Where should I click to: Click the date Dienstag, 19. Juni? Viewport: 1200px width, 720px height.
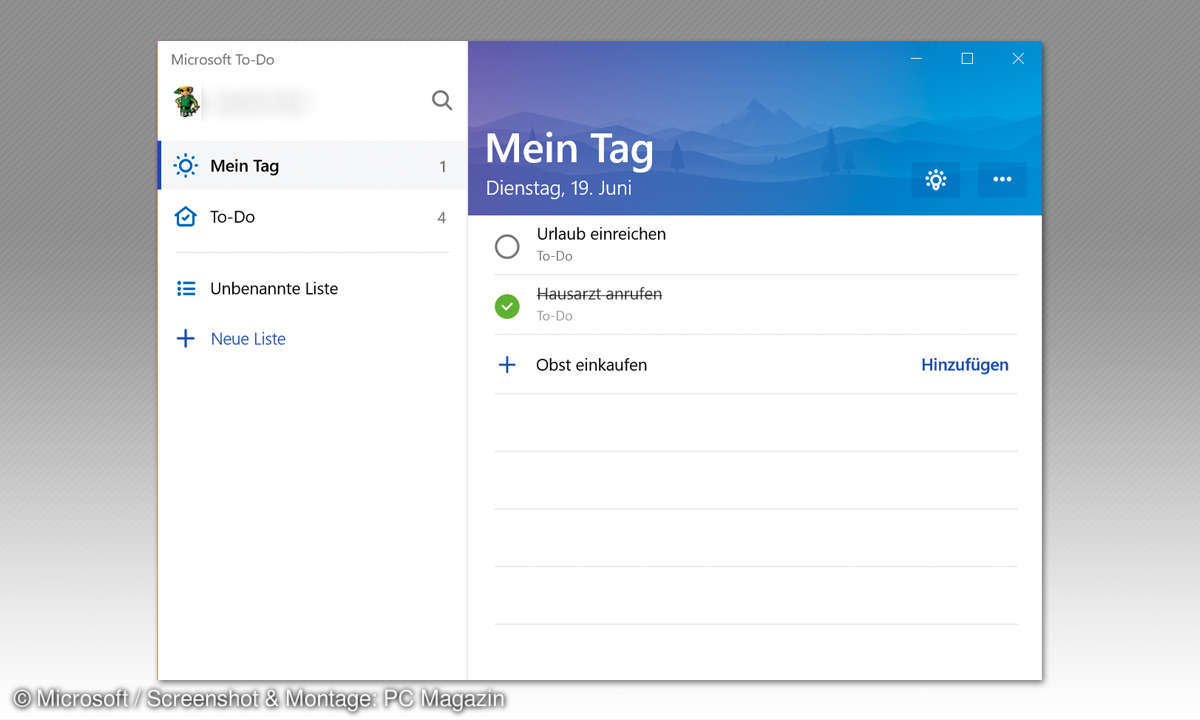coord(558,188)
